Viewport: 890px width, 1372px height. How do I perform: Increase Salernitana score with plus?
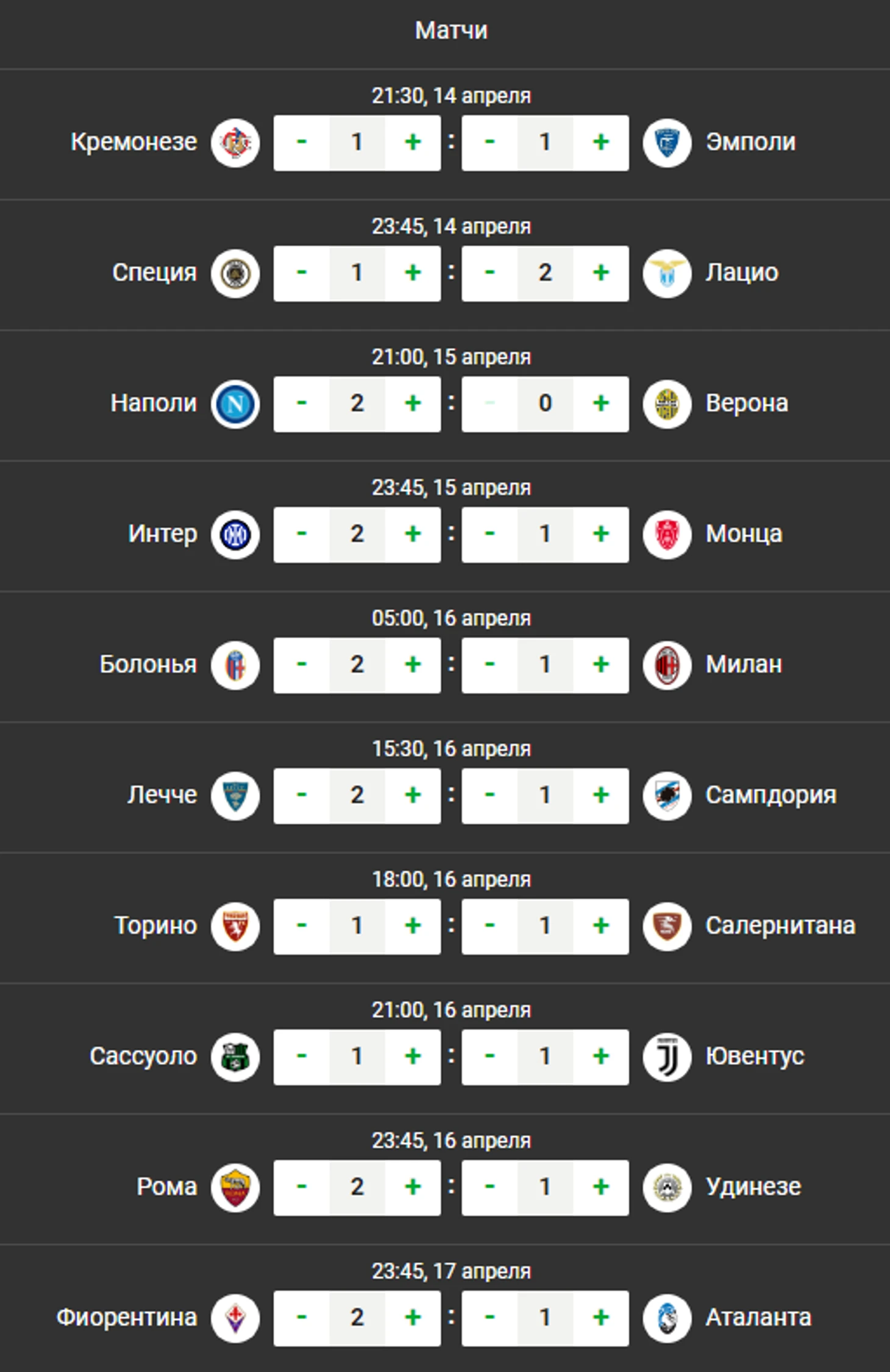point(601,926)
